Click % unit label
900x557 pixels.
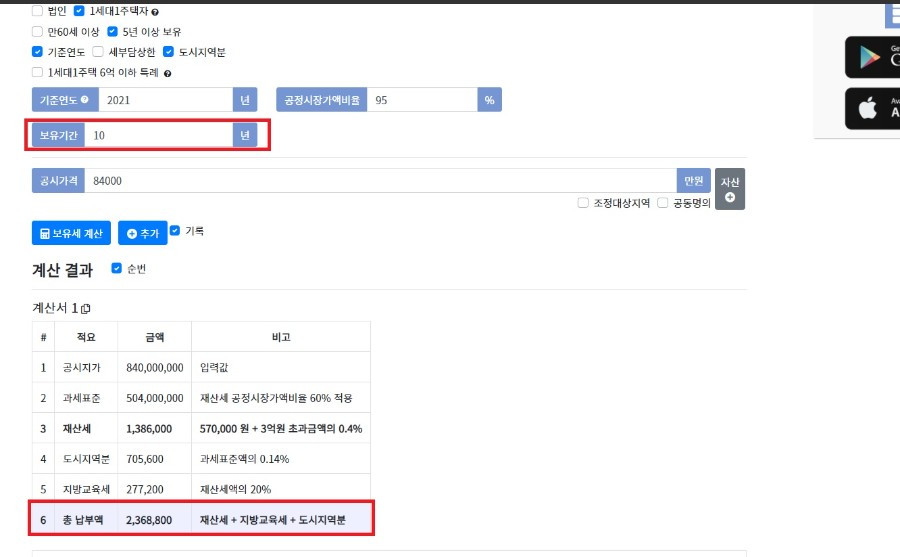point(490,100)
